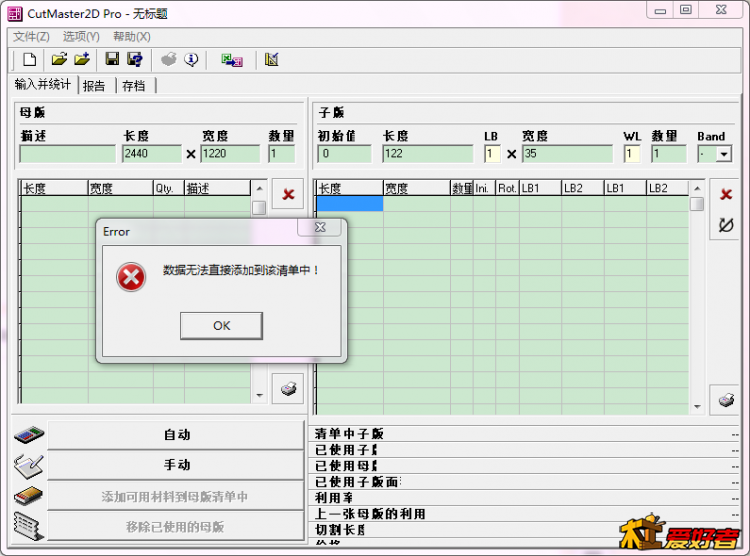This screenshot has width=750, height=556.
Task: Click the 上一张母版的利用 statistics row
Action: 526,514
